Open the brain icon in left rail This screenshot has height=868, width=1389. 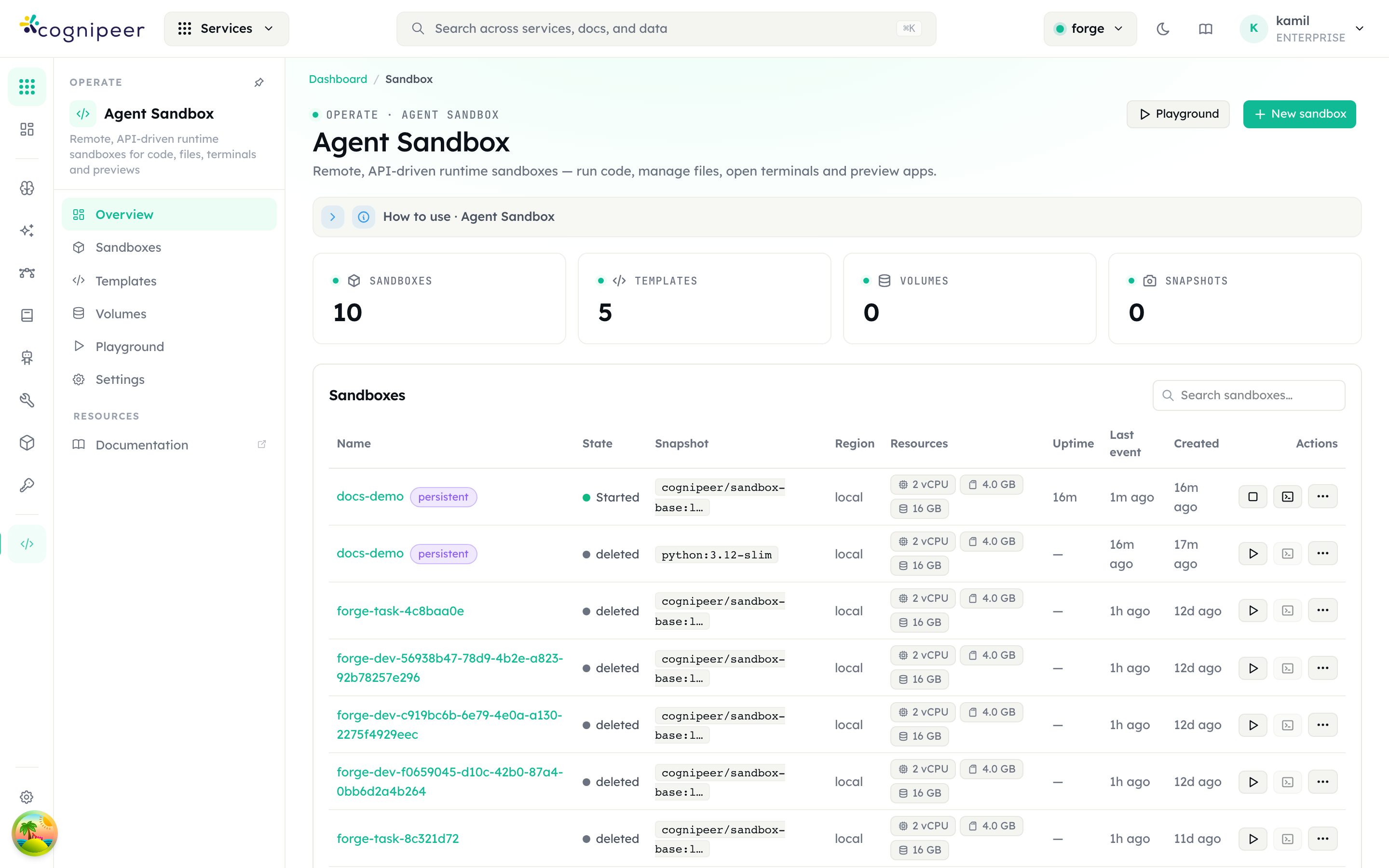click(x=27, y=188)
